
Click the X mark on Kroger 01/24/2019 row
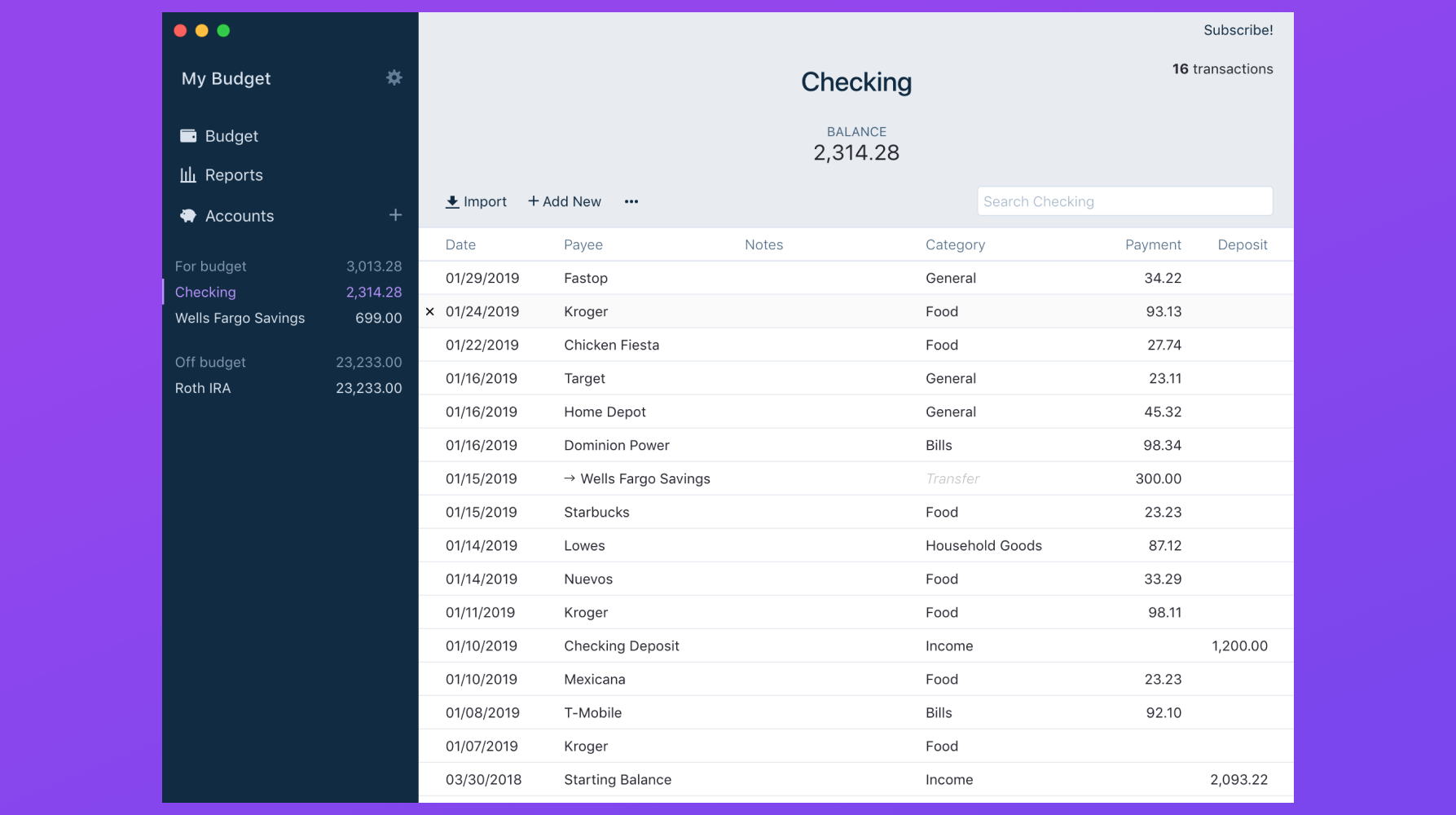(x=430, y=311)
